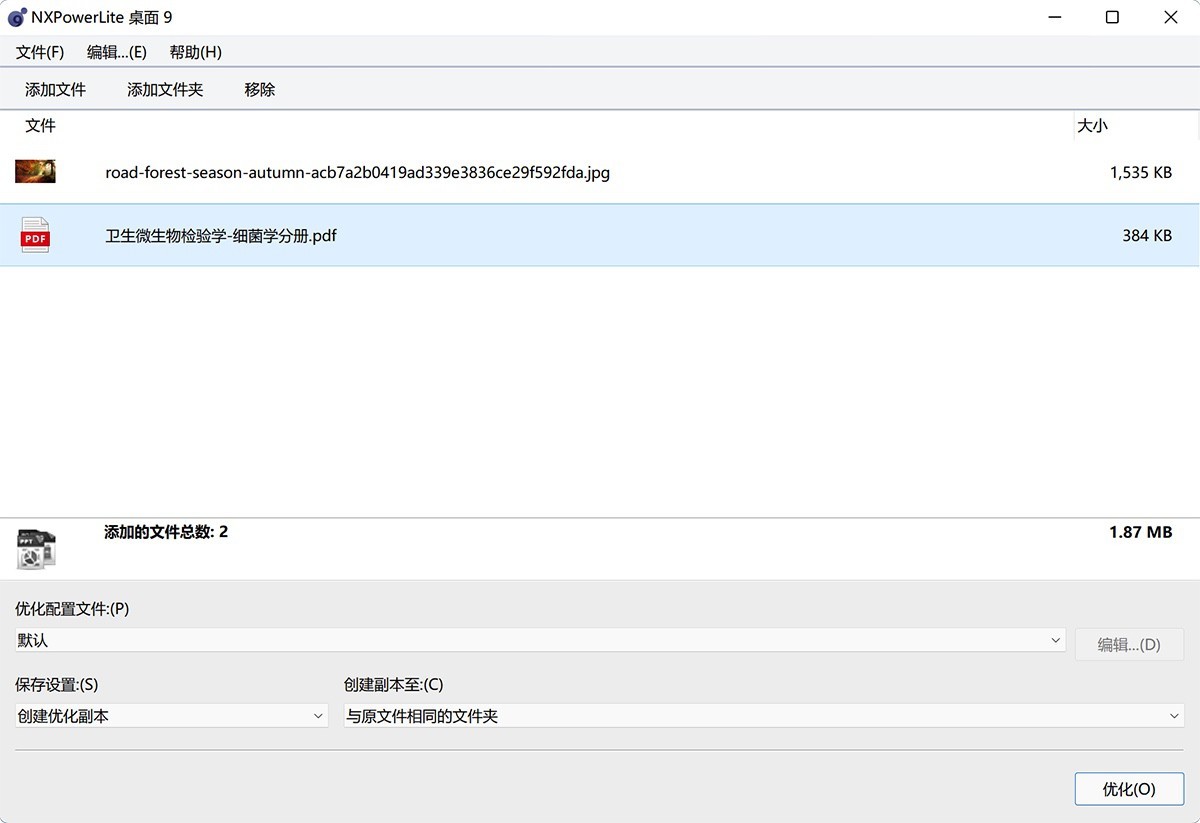
Task: Click the 移除 toolbar button
Action: click(260, 90)
